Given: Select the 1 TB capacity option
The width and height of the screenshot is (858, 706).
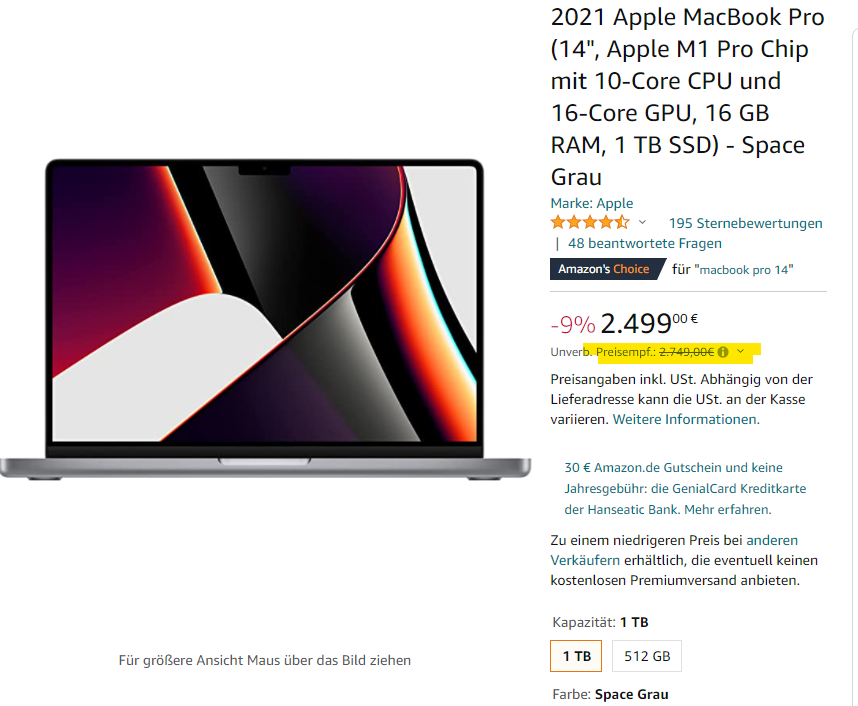Looking at the screenshot, I should 576,656.
